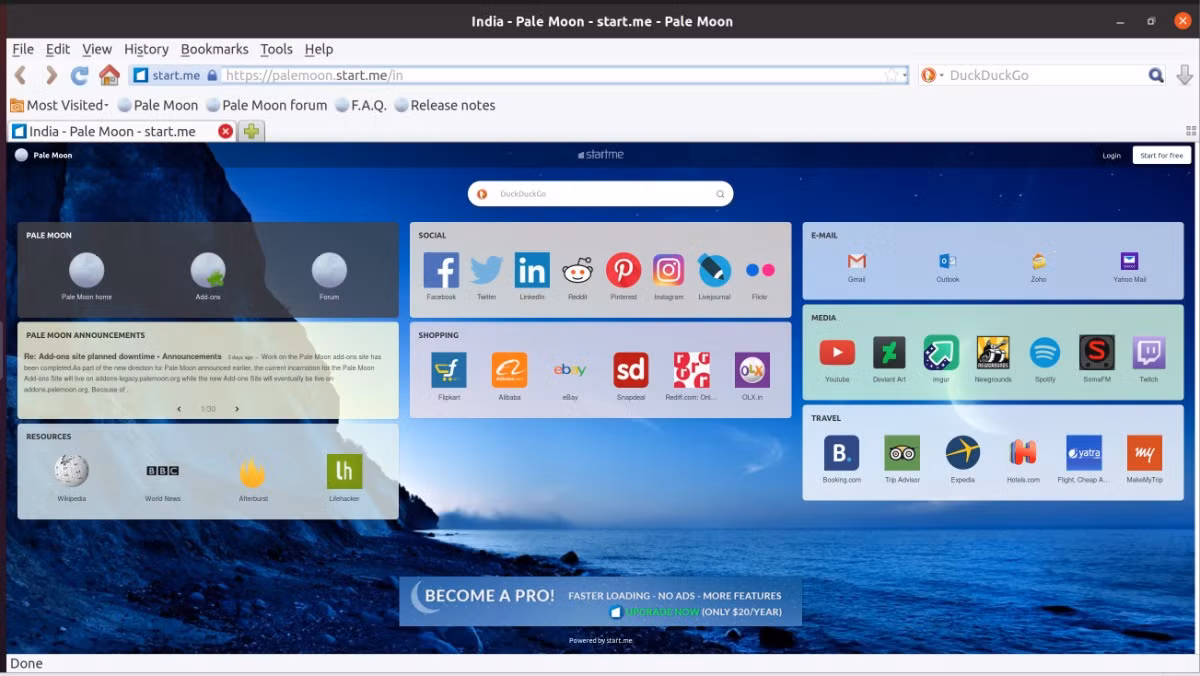Open the Bookmarks menu
Screen dimensions: 1200x676
point(214,49)
